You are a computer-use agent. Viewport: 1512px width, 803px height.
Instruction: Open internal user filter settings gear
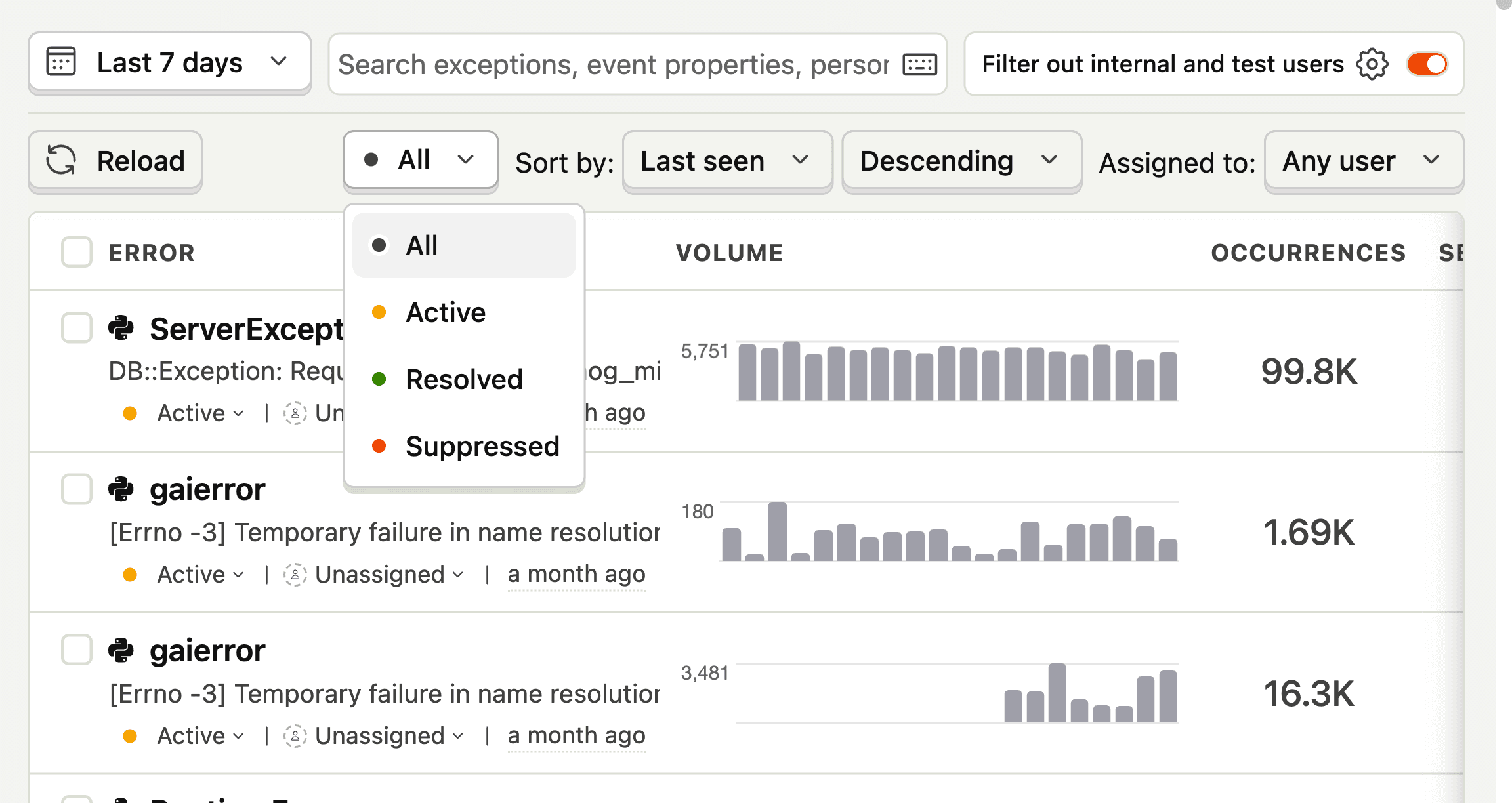pyautogui.click(x=1372, y=64)
